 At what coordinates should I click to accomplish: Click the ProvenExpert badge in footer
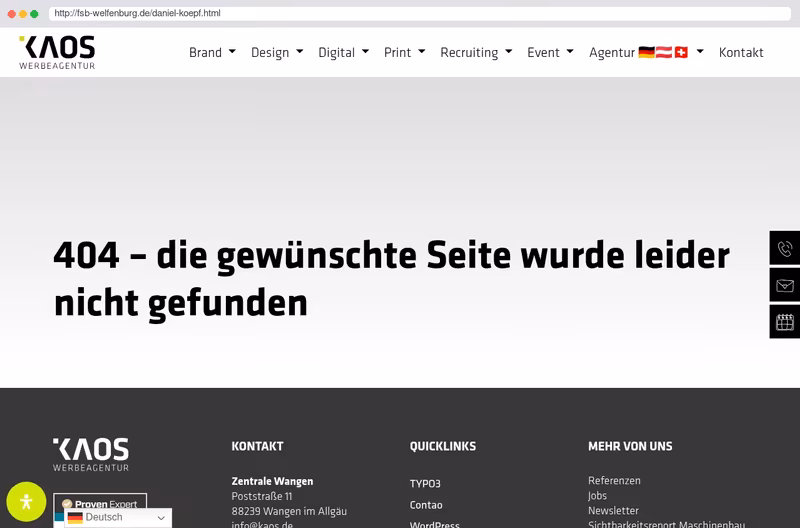[x=100, y=501]
